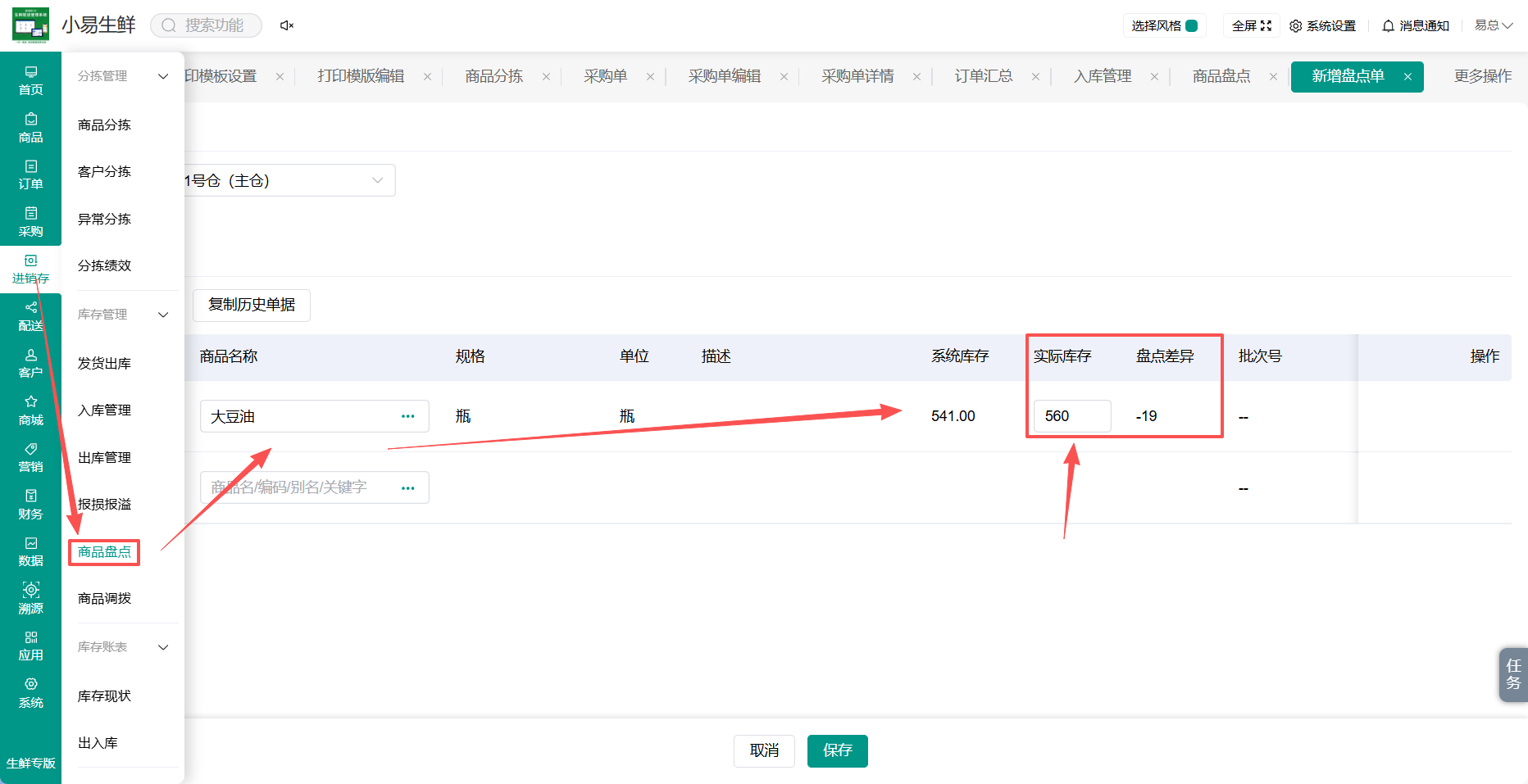1528x784 pixels.
Task: Open the 营销 sidebar module
Action: tap(30, 457)
